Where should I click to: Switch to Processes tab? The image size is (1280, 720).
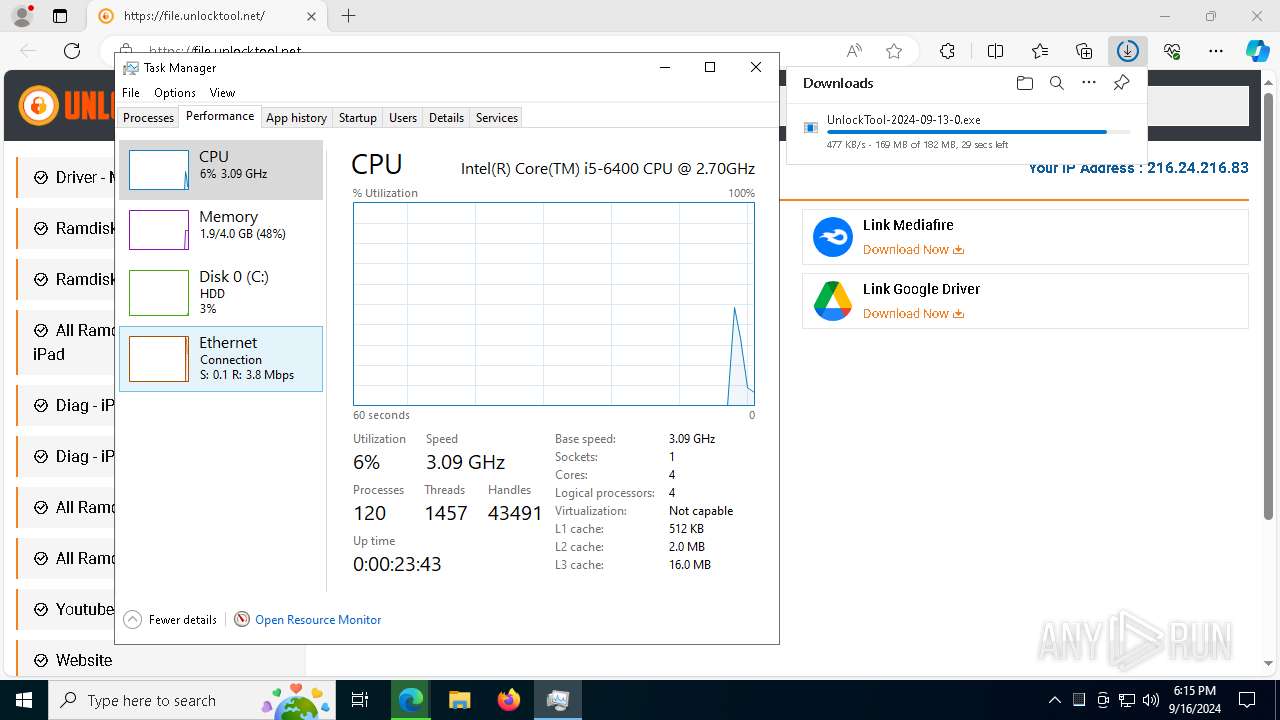148,117
